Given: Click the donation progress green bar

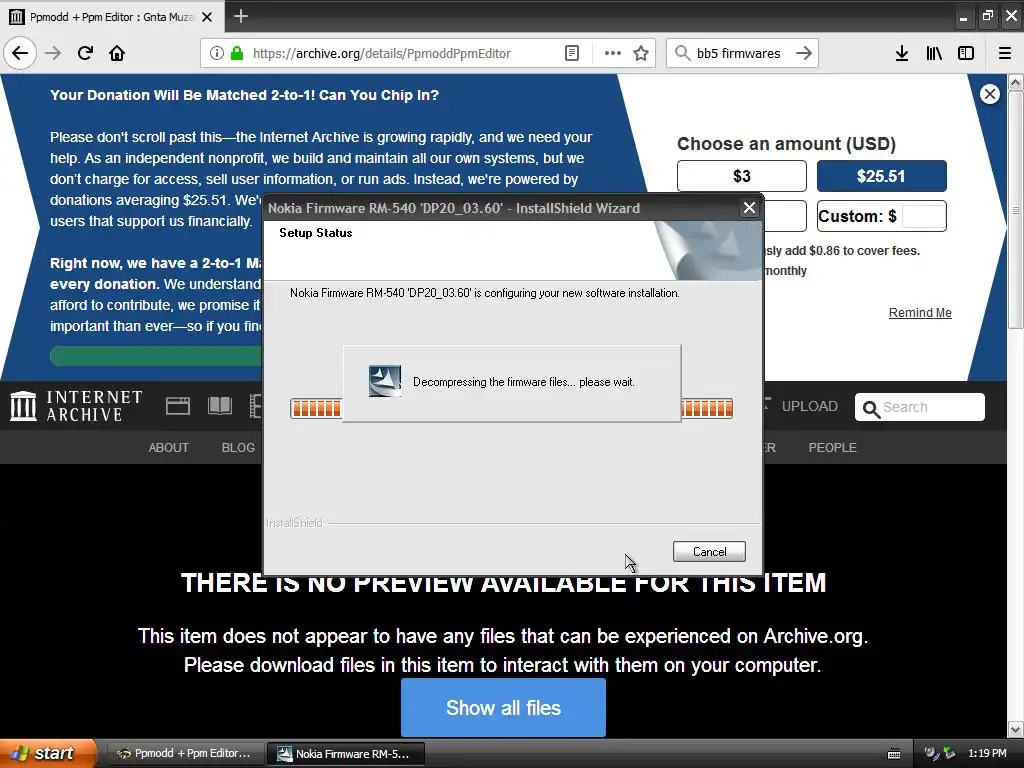Looking at the screenshot, I should pyautogui.click(x=155, y=356).
